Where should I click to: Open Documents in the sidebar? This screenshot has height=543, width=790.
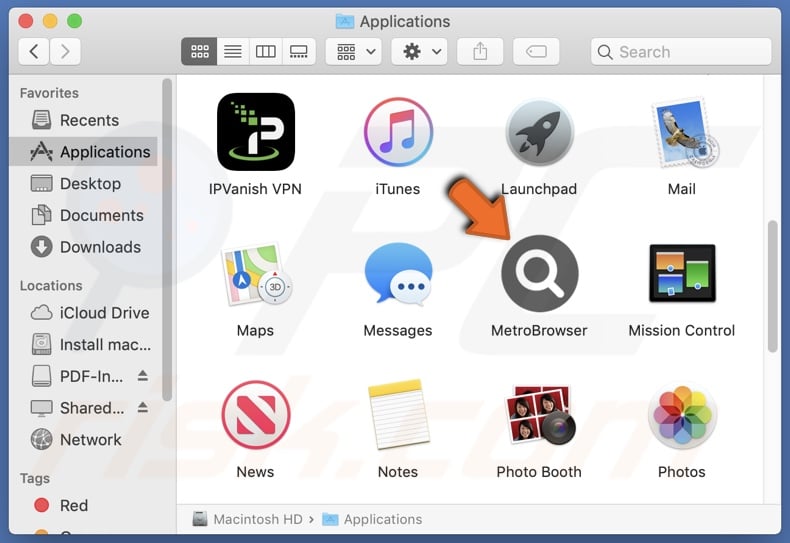click(x=84, y=215)
